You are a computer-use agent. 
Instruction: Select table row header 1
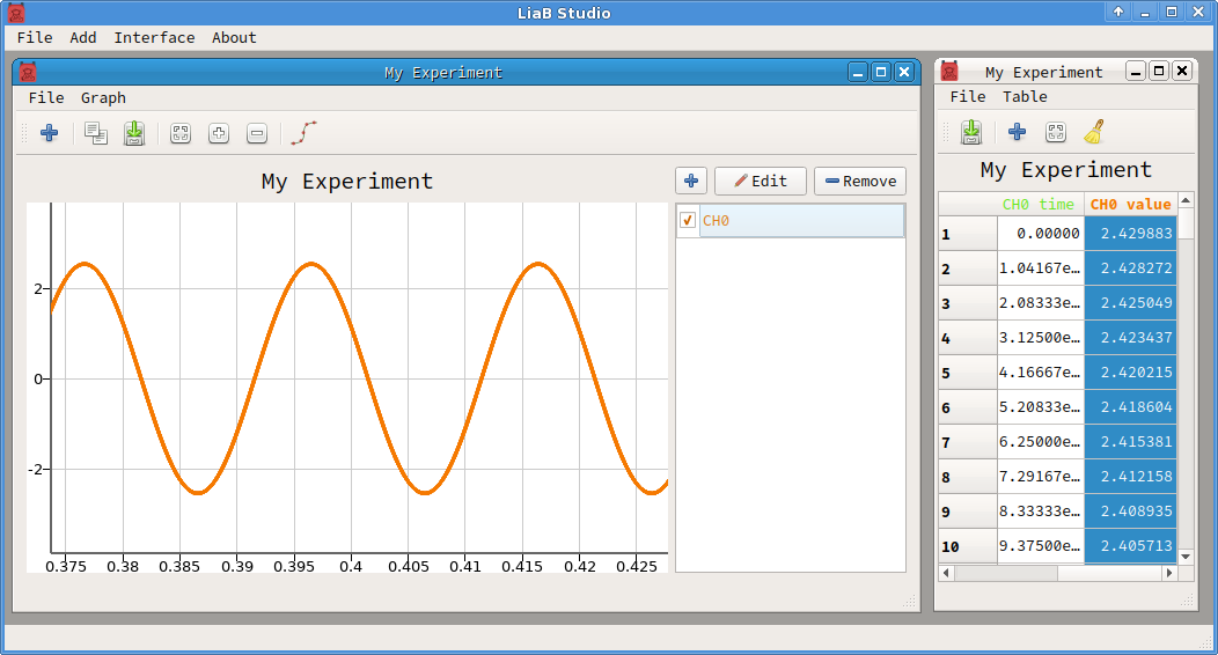tap(967, 233)
